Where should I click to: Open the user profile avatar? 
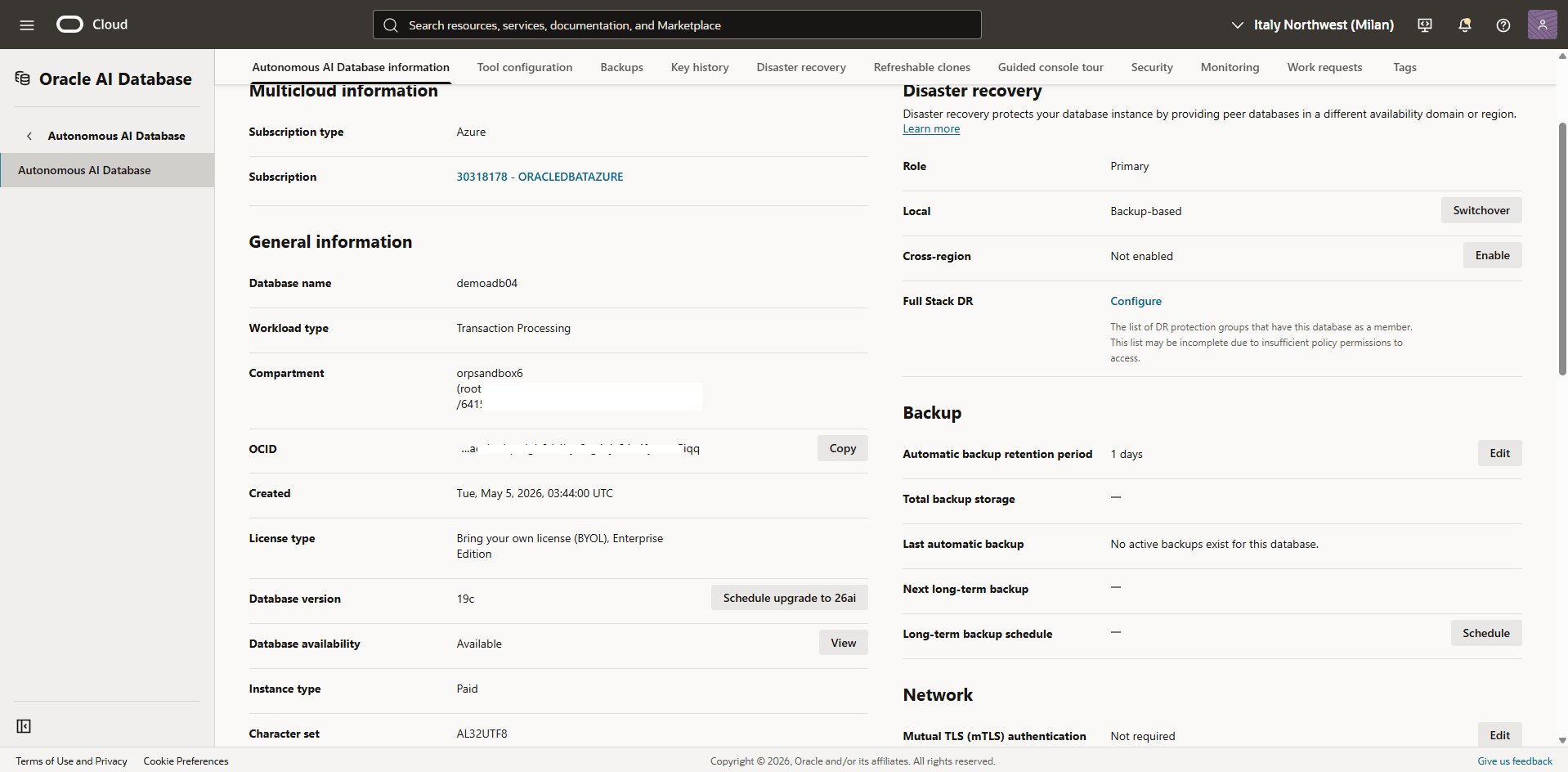(x=1542, y=25)
